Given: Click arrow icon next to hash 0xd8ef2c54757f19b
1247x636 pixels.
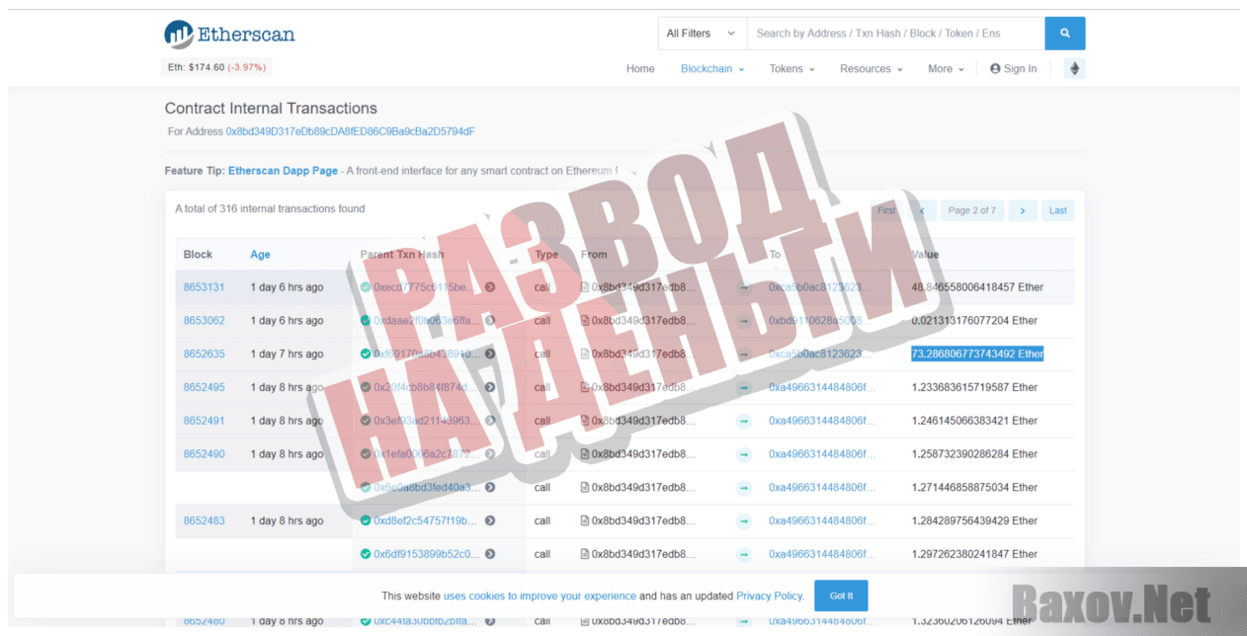Looking at the screenshot, I should pyautogui.click(x=490, y=521).
